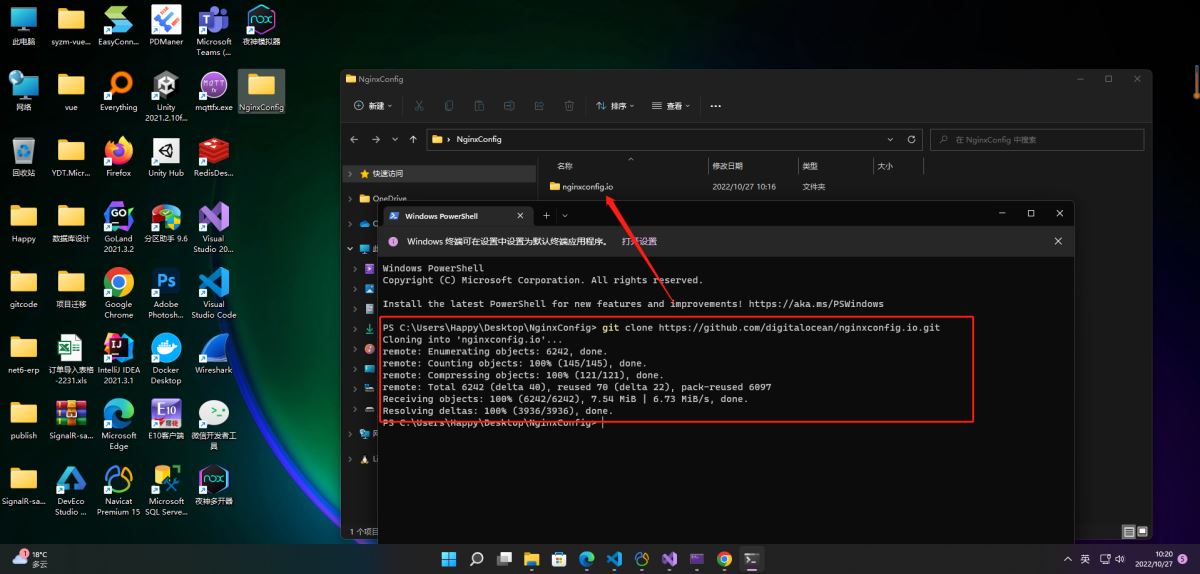1200x574 pixels.
Task: Click the Delete trash icon in Explorer toolbar
Action: tap(569, 106)
